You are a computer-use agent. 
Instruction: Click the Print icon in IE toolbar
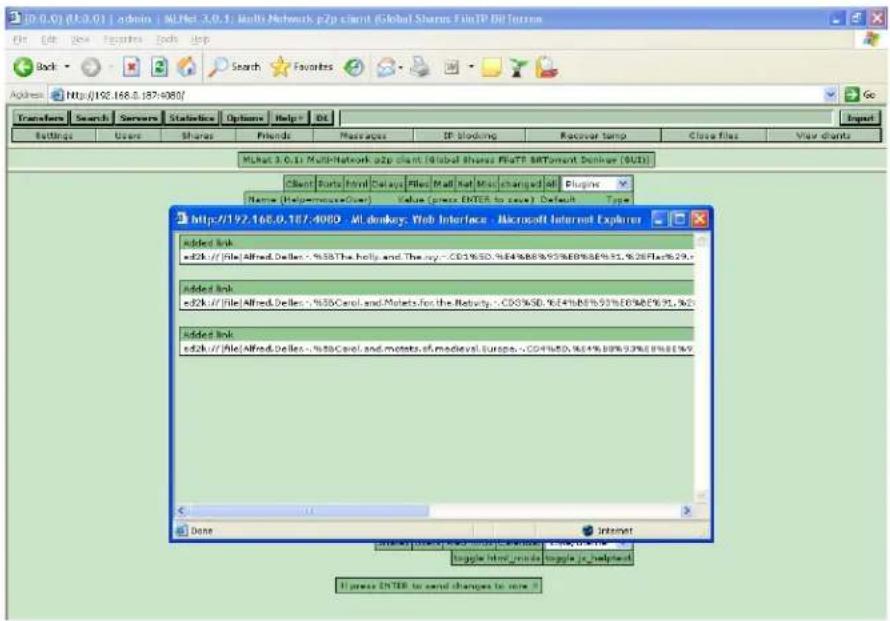pyautogui.click(x=420, y=68)
